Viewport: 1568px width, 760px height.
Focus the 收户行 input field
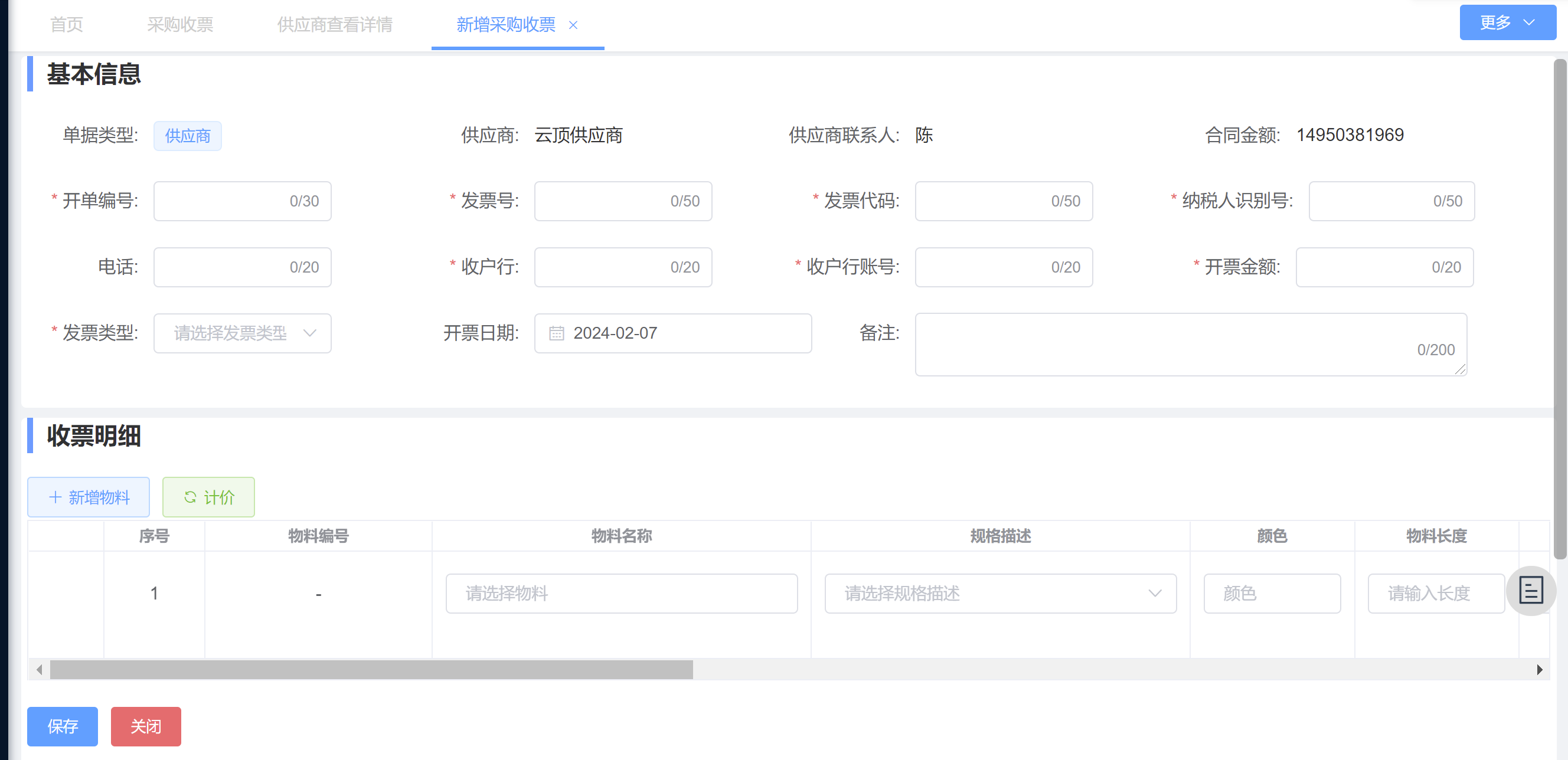pyautogui.click(x=623, y=267)
